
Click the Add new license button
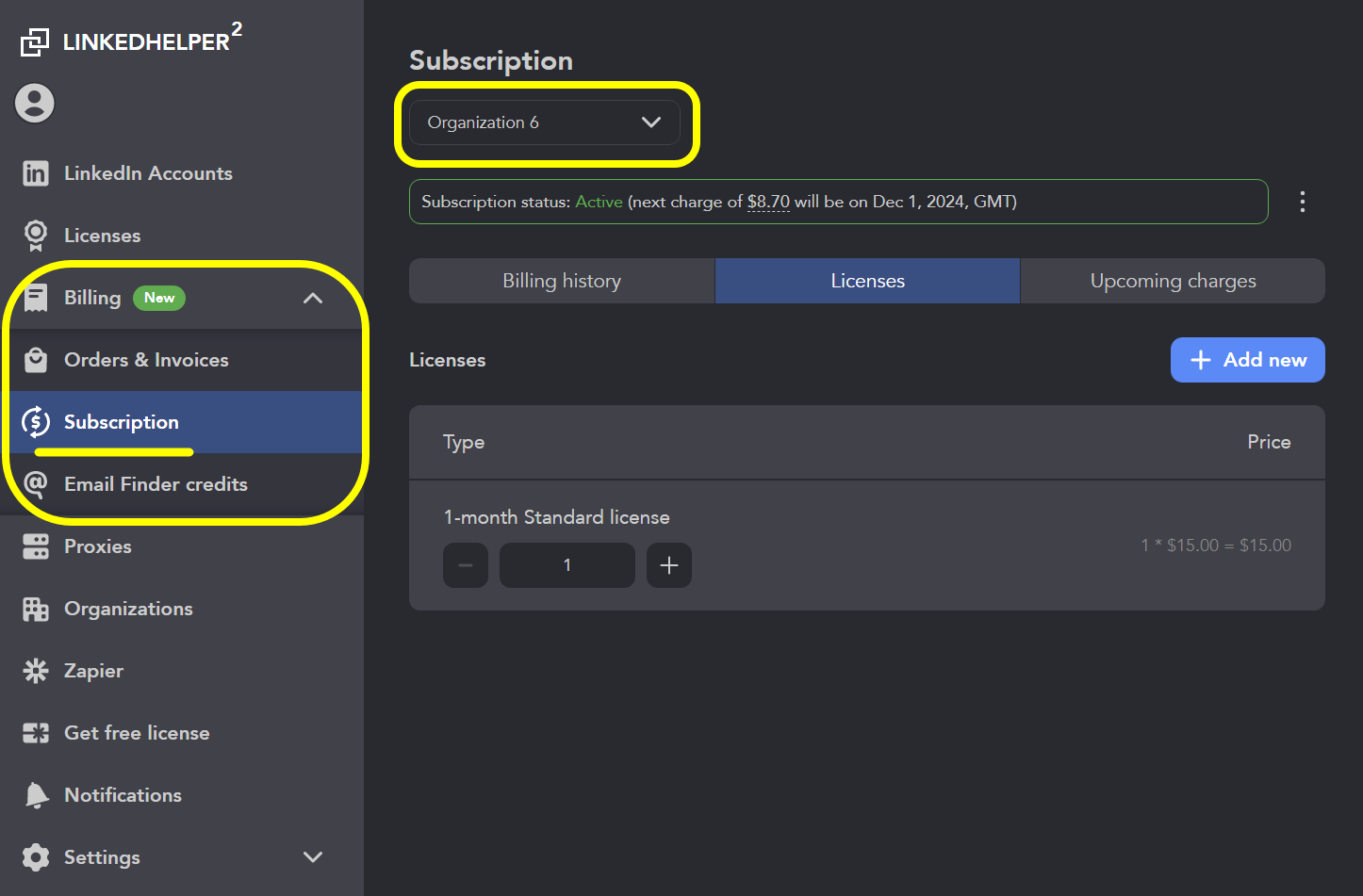[1247, 360]
